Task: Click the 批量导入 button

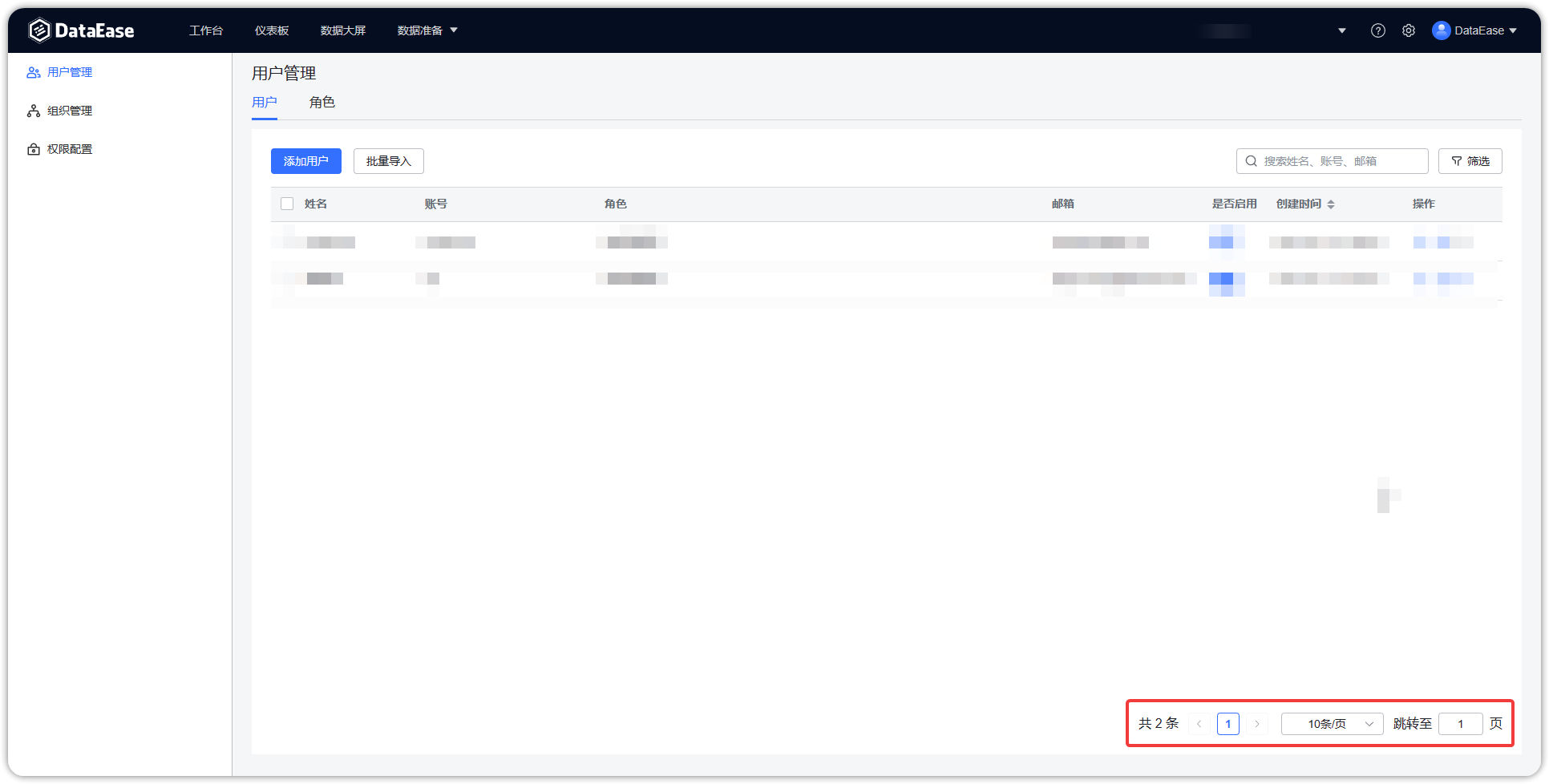Action: click(x=389, y=161)
